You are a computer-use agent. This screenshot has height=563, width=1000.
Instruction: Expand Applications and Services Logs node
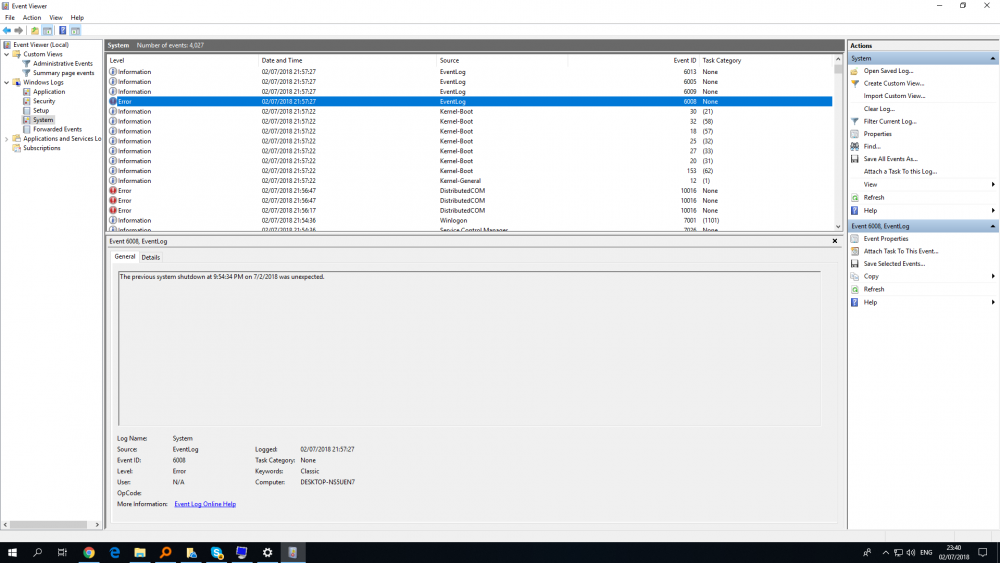7,138
